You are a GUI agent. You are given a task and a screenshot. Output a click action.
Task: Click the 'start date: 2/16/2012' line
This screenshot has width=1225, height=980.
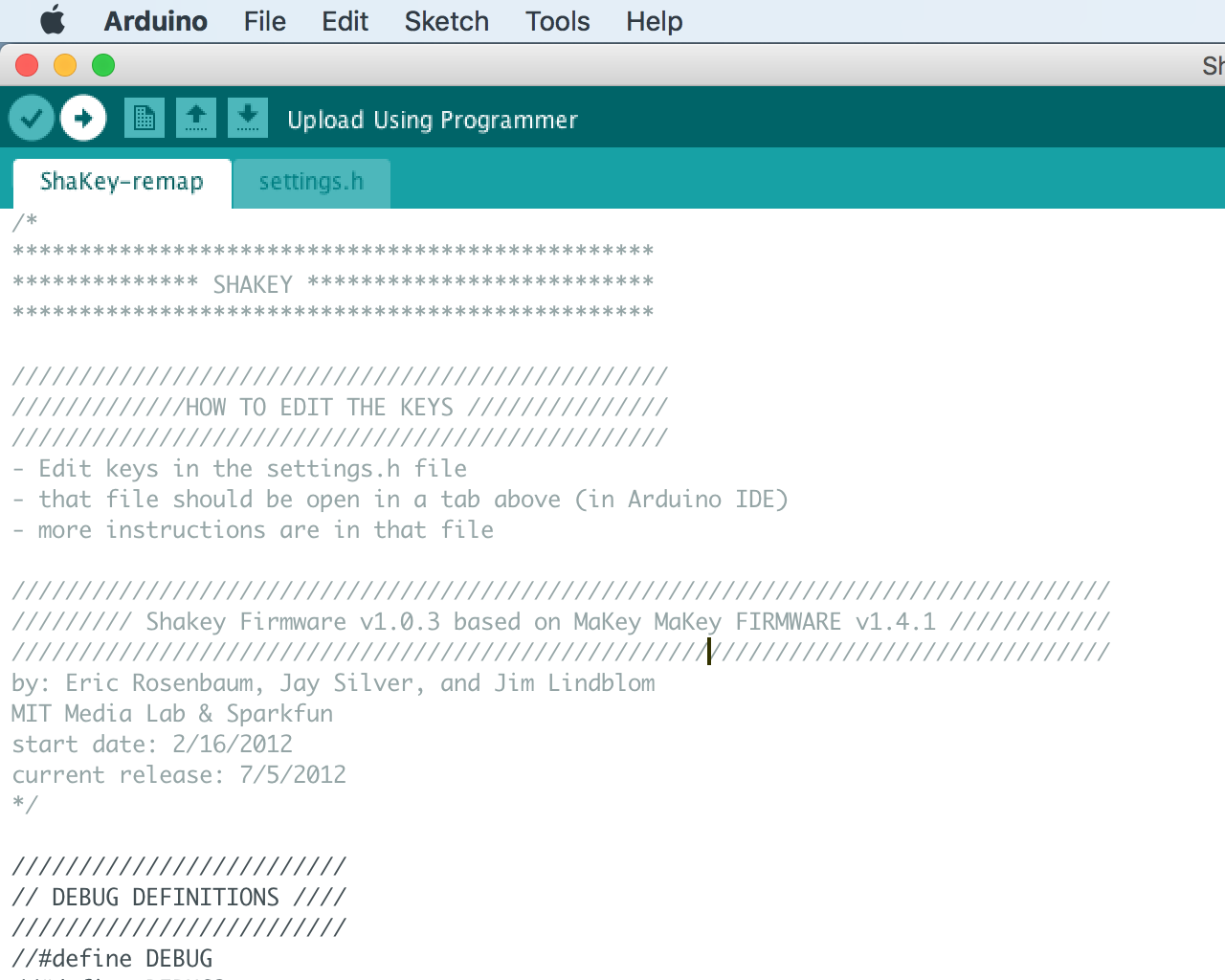(x=152, y=745)
